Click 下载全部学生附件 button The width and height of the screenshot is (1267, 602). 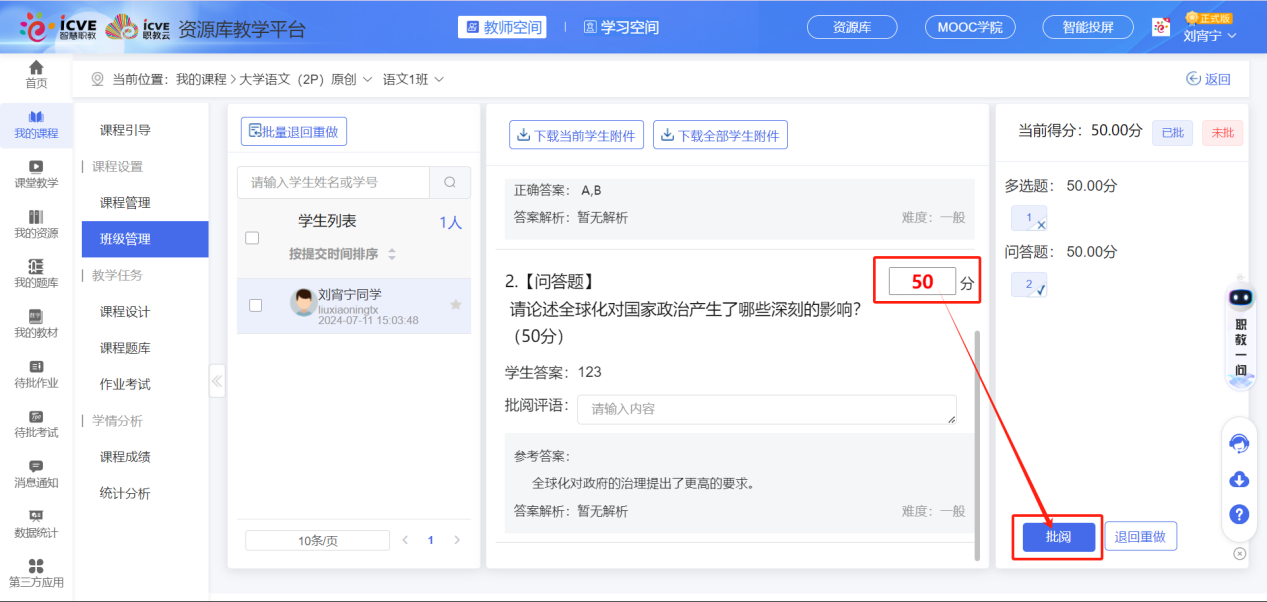[x=720, y=135]
